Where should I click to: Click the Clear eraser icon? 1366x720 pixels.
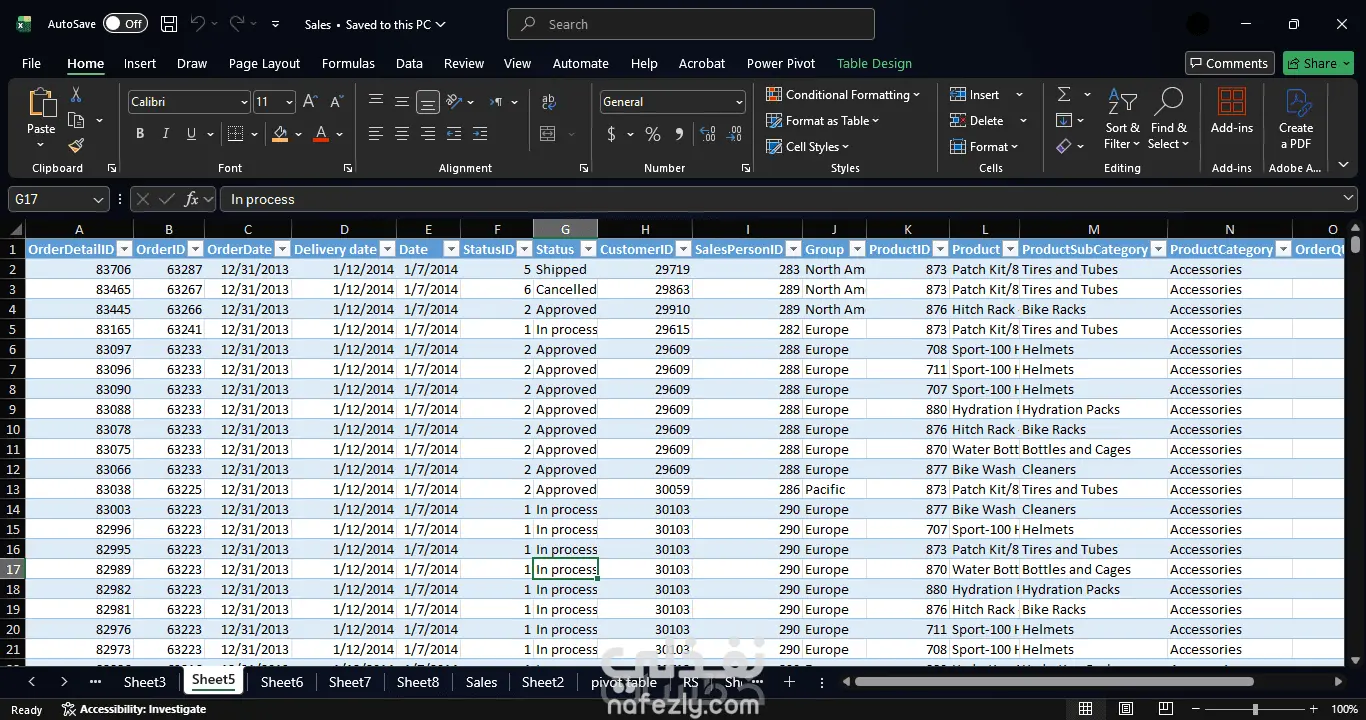coord(1064,146)
